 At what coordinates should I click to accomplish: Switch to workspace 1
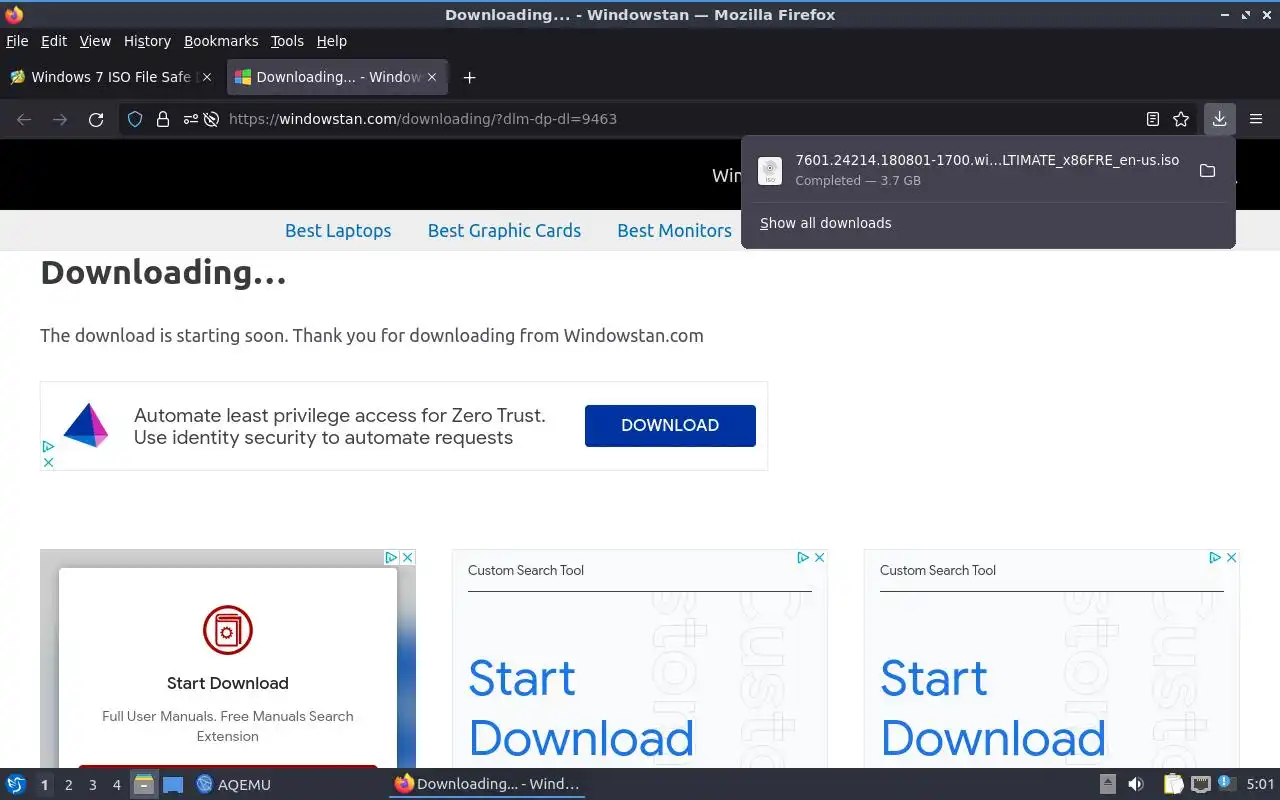pyautogui.click(x=44, y=785)
